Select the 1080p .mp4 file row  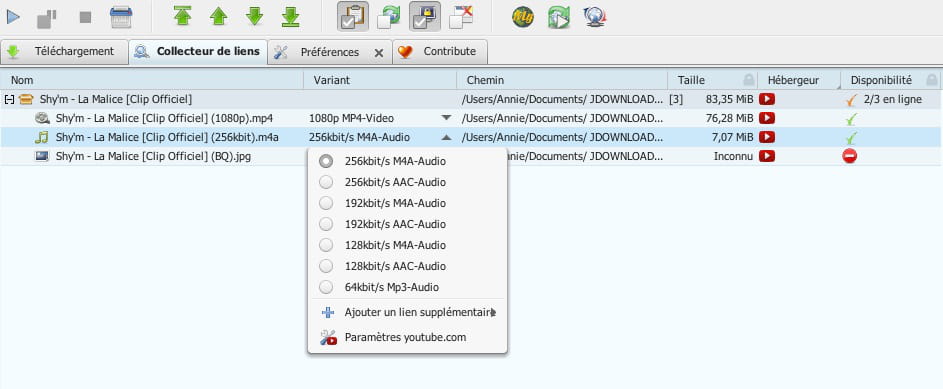click(471, 118)
